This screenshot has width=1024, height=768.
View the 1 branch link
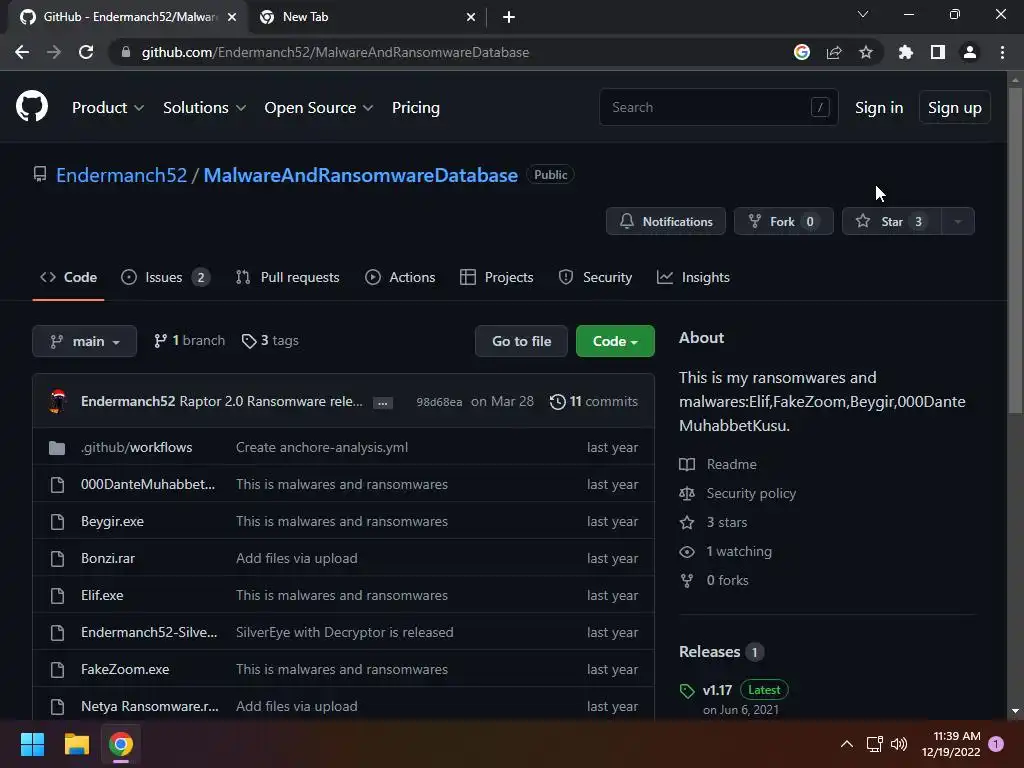point(189,340)
